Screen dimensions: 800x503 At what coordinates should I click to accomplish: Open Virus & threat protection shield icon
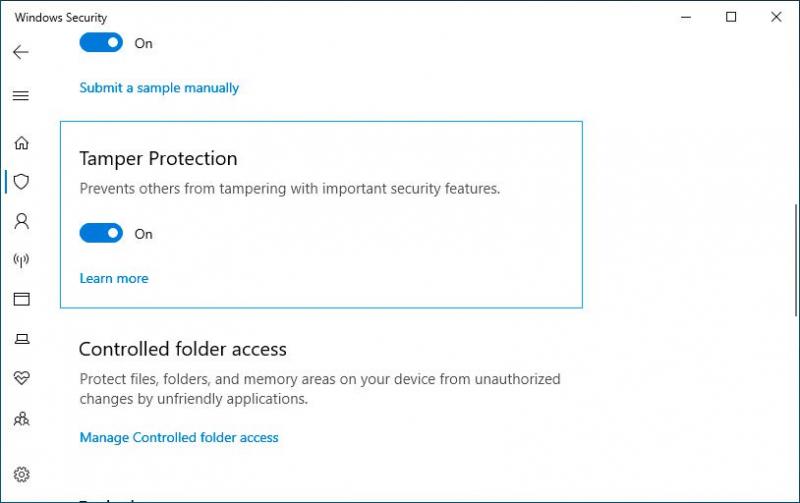click(21, 182)
